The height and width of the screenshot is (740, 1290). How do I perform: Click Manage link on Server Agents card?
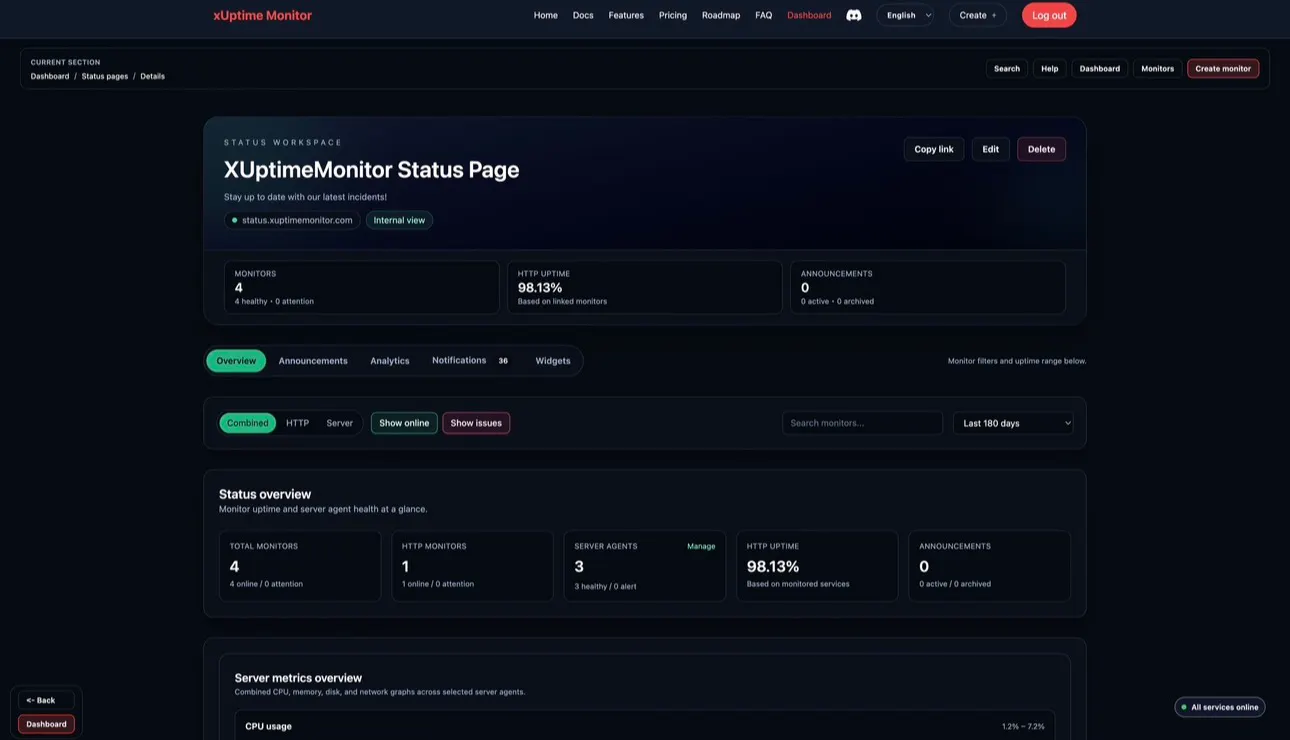[x=701, y=547]
